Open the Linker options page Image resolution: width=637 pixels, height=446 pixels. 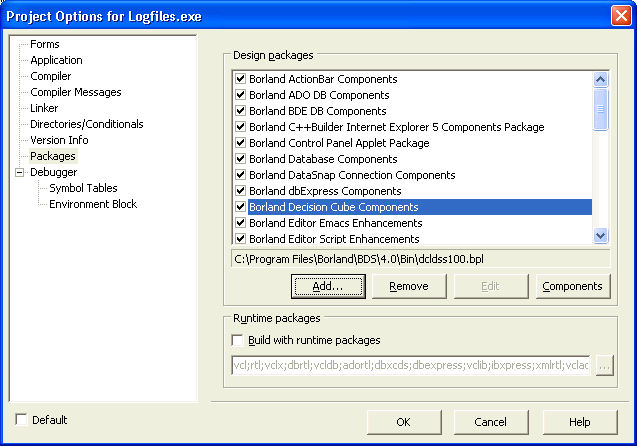point(44,108)
